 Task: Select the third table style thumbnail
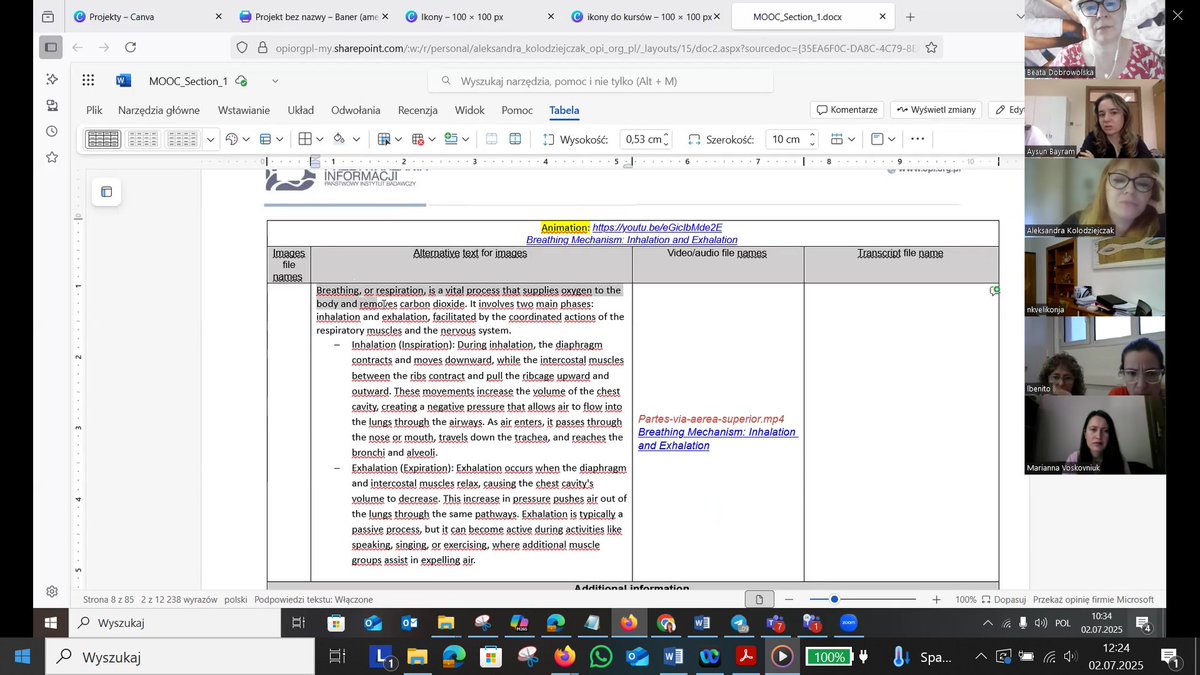181,139
